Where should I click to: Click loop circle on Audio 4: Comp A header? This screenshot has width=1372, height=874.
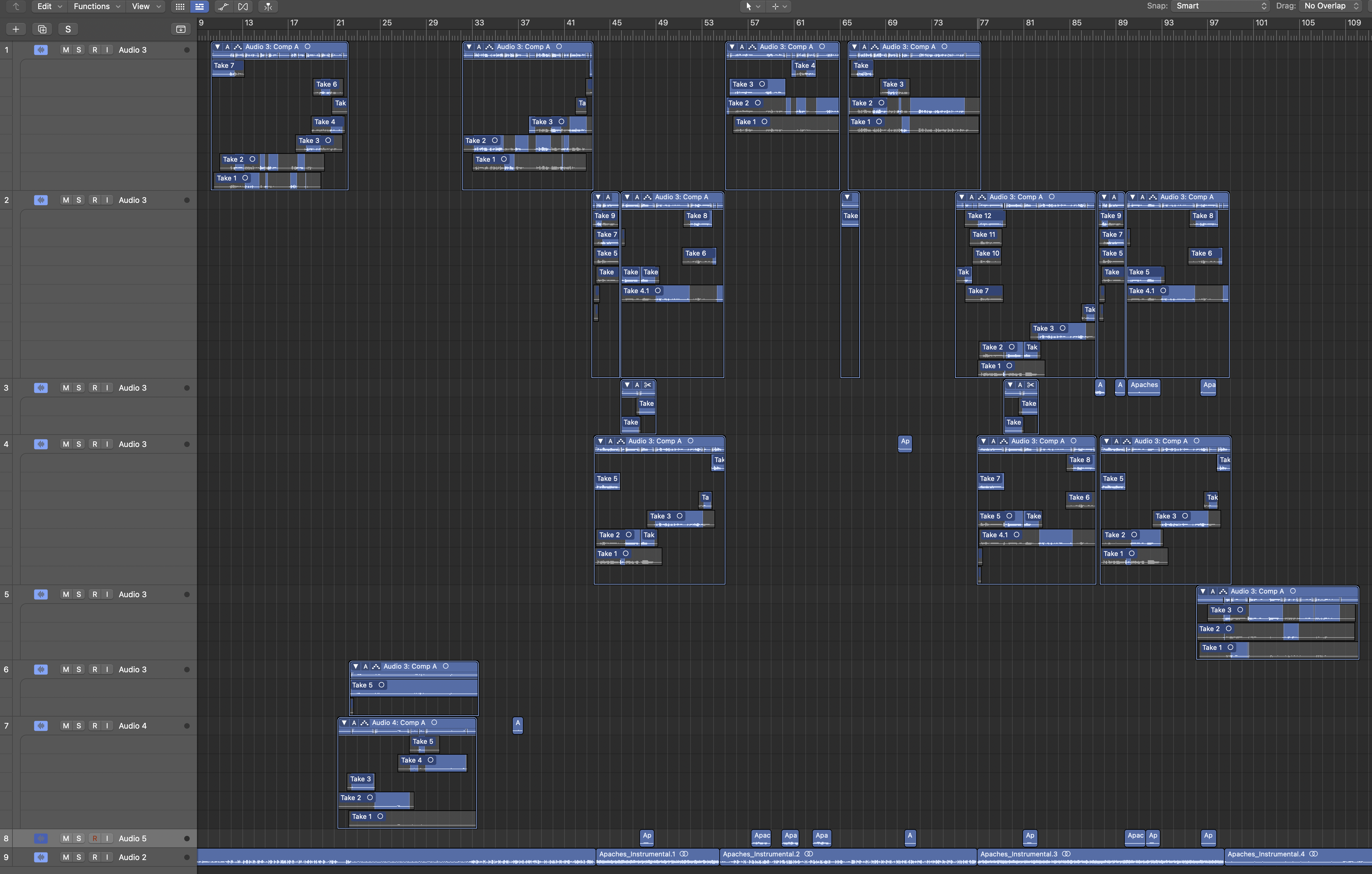(434, 723)
